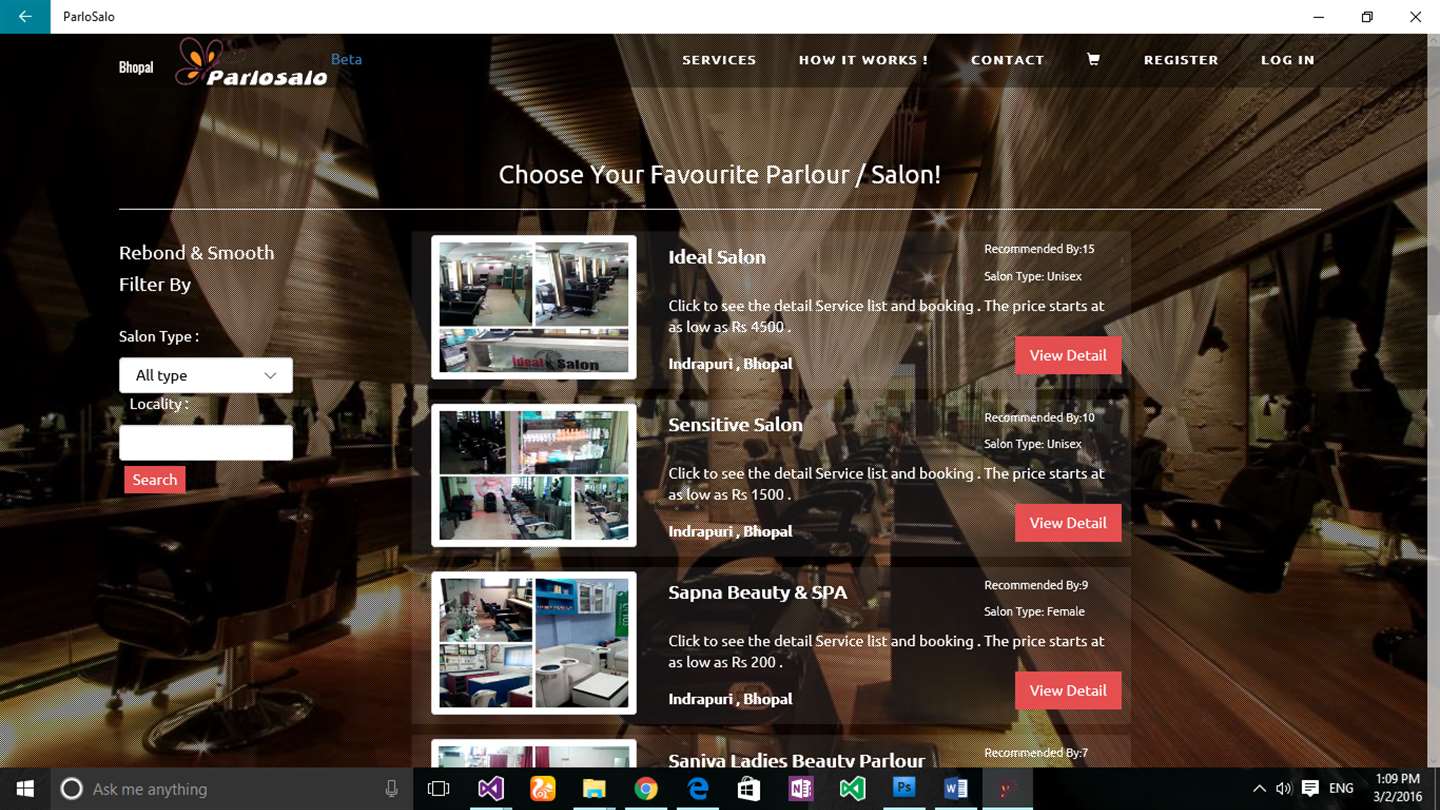Screen dimensions: 1440x810
Task: Open the Windows Start menu
Action: coord(25,789)
